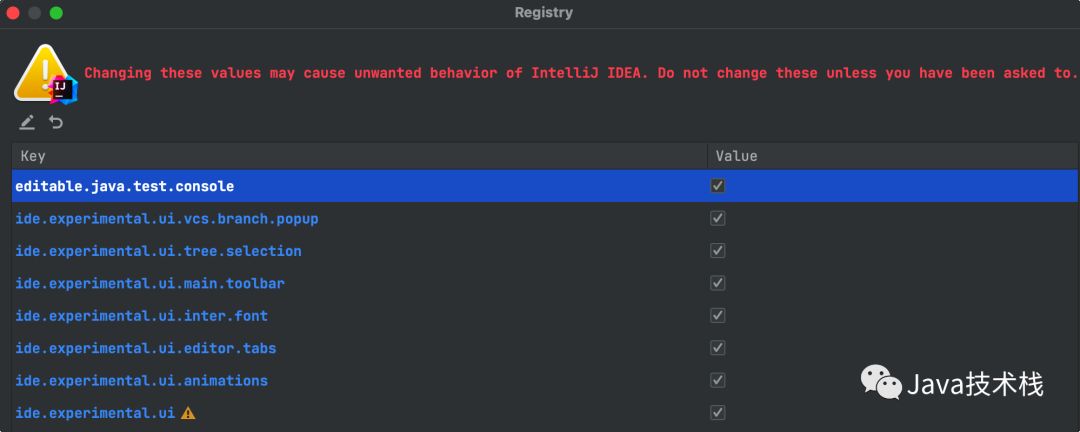Toggle ide.experimental.ui.animations checkbox
The width and height of the screenshot is (1080, 432).
tap(718, 380)
